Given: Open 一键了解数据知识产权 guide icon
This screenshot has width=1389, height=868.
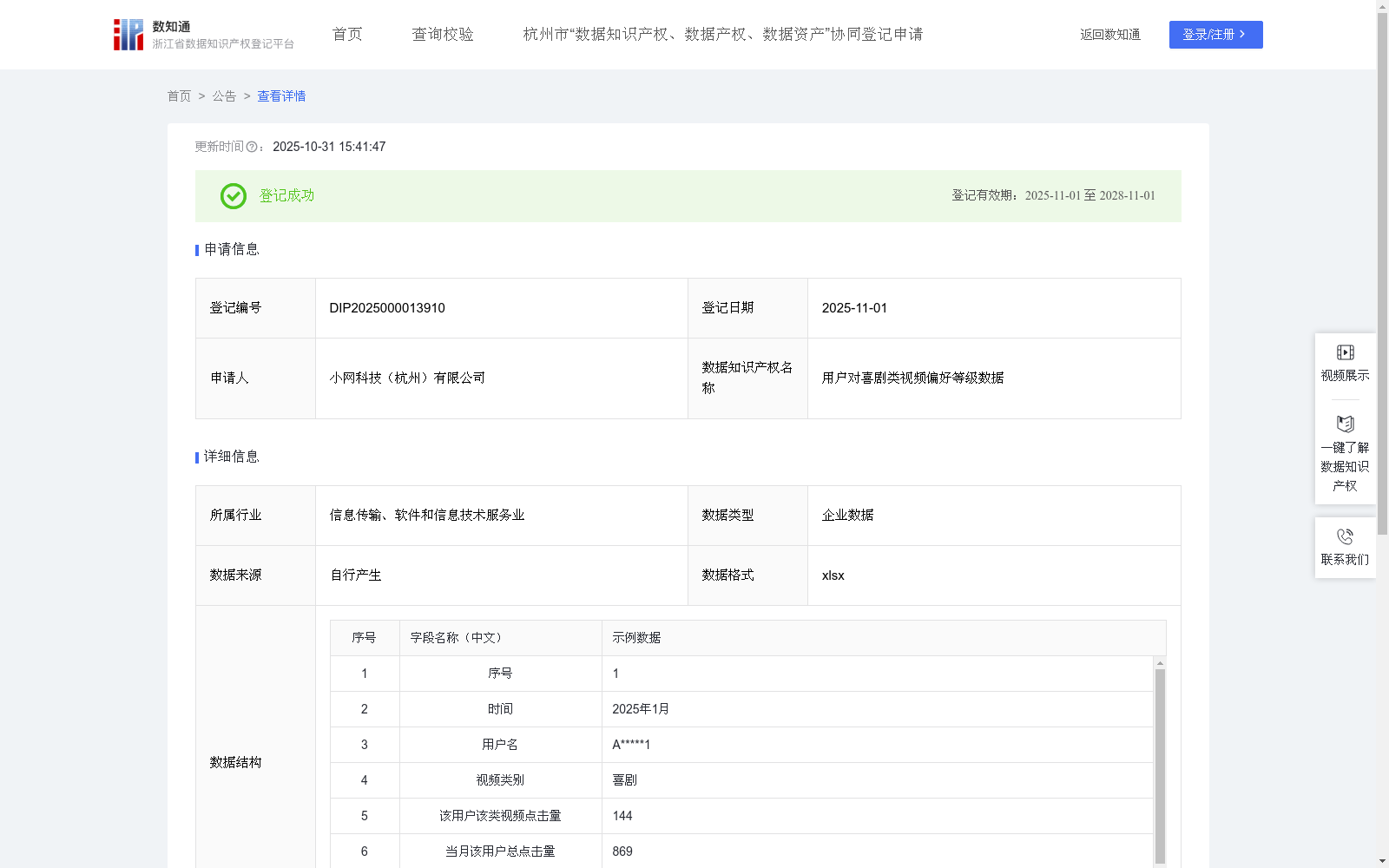Looking at the screenshot, I should 1345,424.
